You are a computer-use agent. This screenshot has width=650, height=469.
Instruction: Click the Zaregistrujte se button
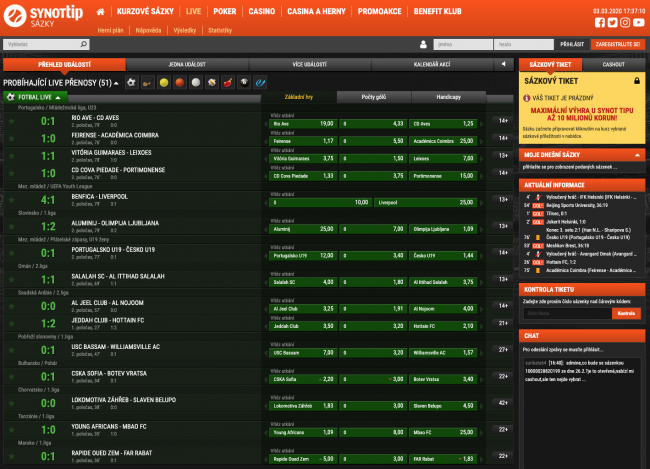click(618, 45)
